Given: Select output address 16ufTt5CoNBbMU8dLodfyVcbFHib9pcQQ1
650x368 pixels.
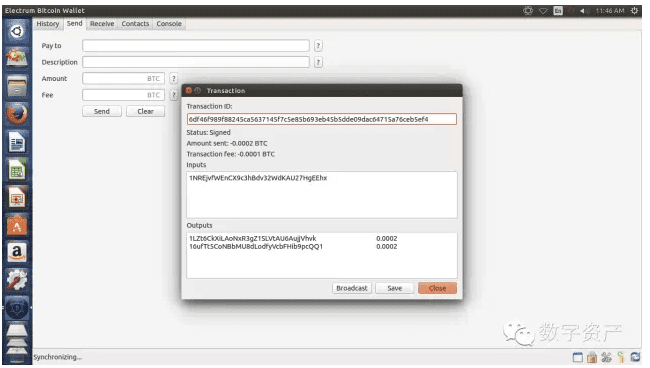Looking at the screenshot, I should tap(256, 246).
